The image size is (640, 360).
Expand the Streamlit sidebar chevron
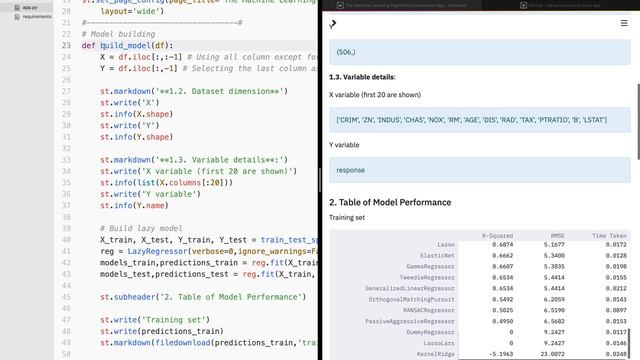click(333, 24)
